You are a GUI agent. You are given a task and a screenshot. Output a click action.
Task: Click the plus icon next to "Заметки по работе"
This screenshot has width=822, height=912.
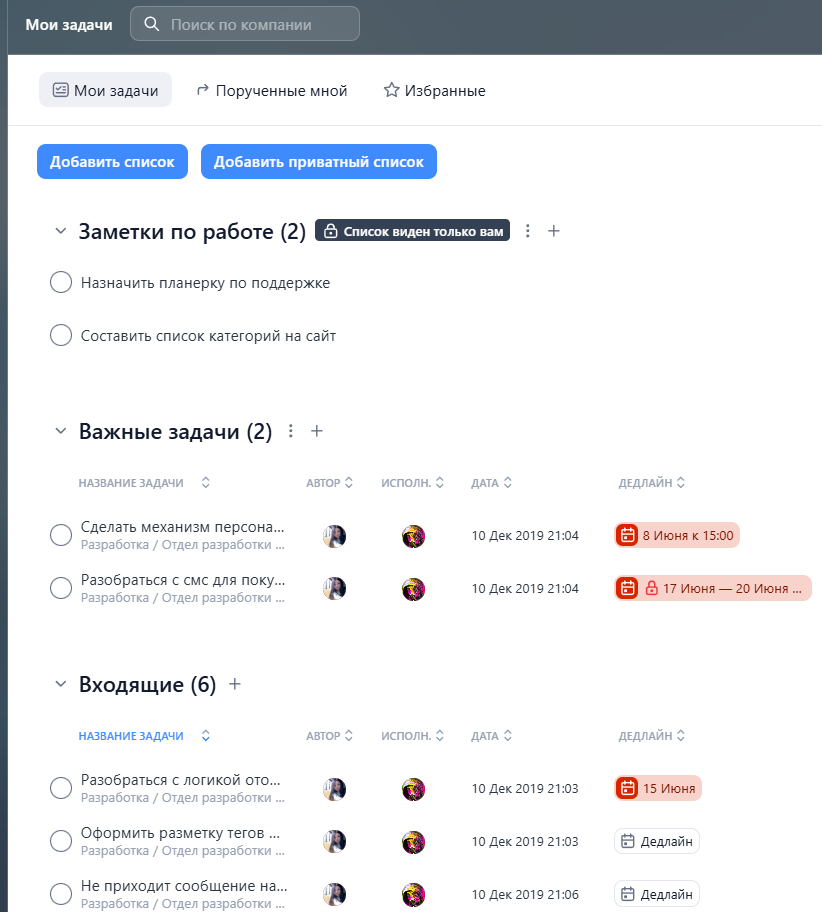click(x=554, y=230)
